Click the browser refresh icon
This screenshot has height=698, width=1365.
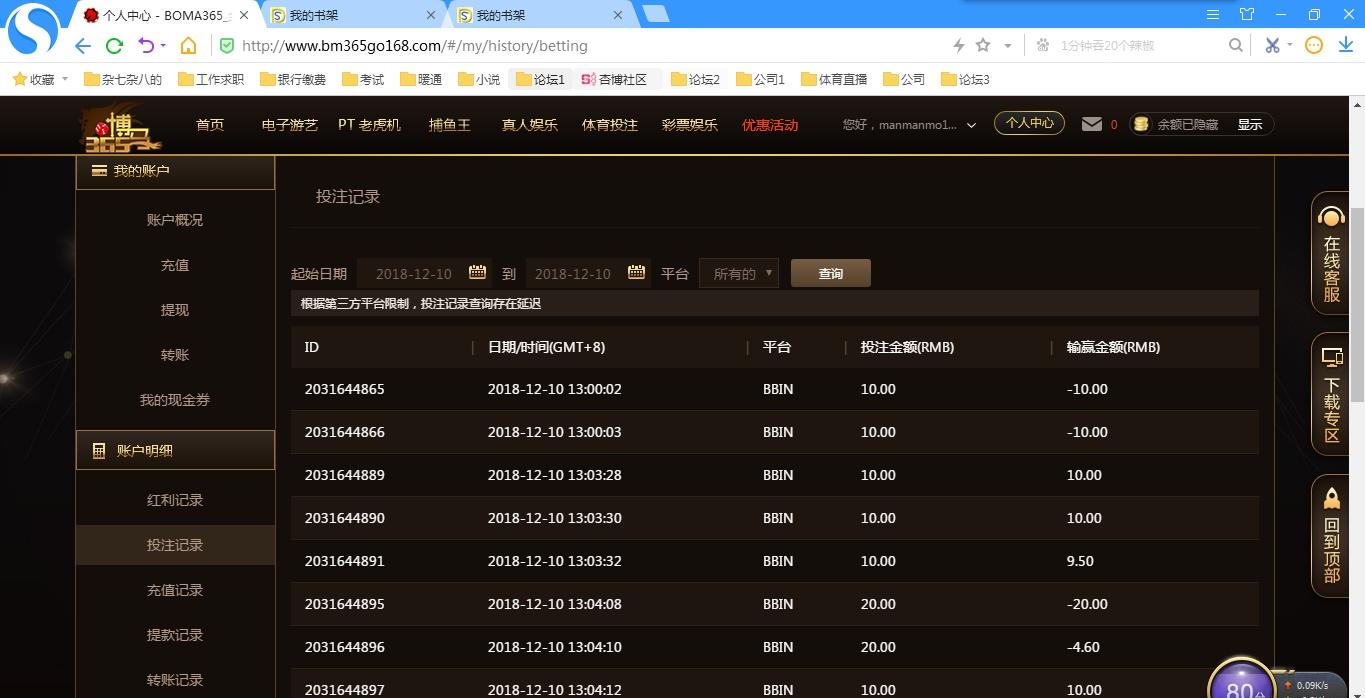(114, 45)
